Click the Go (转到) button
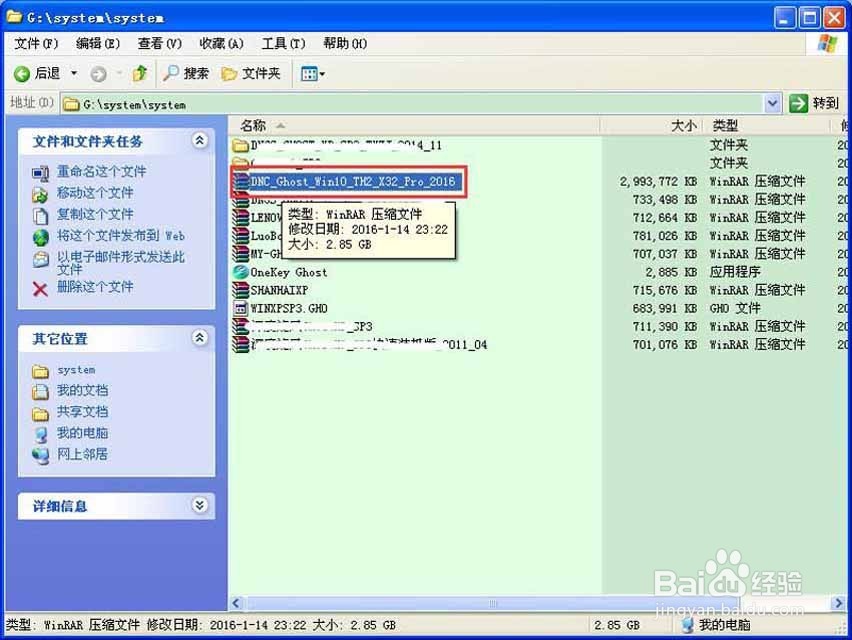Viewport: 852px width, 640px height. (x=814, y=103)
